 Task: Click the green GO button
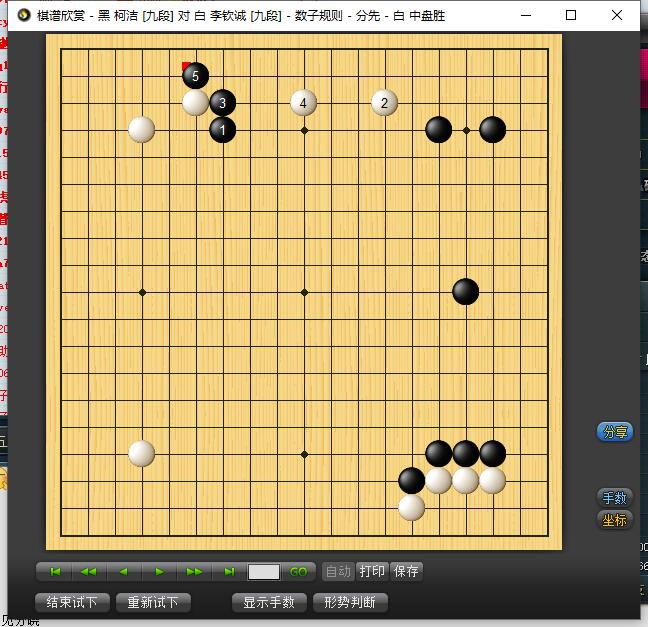pos(298,572)
